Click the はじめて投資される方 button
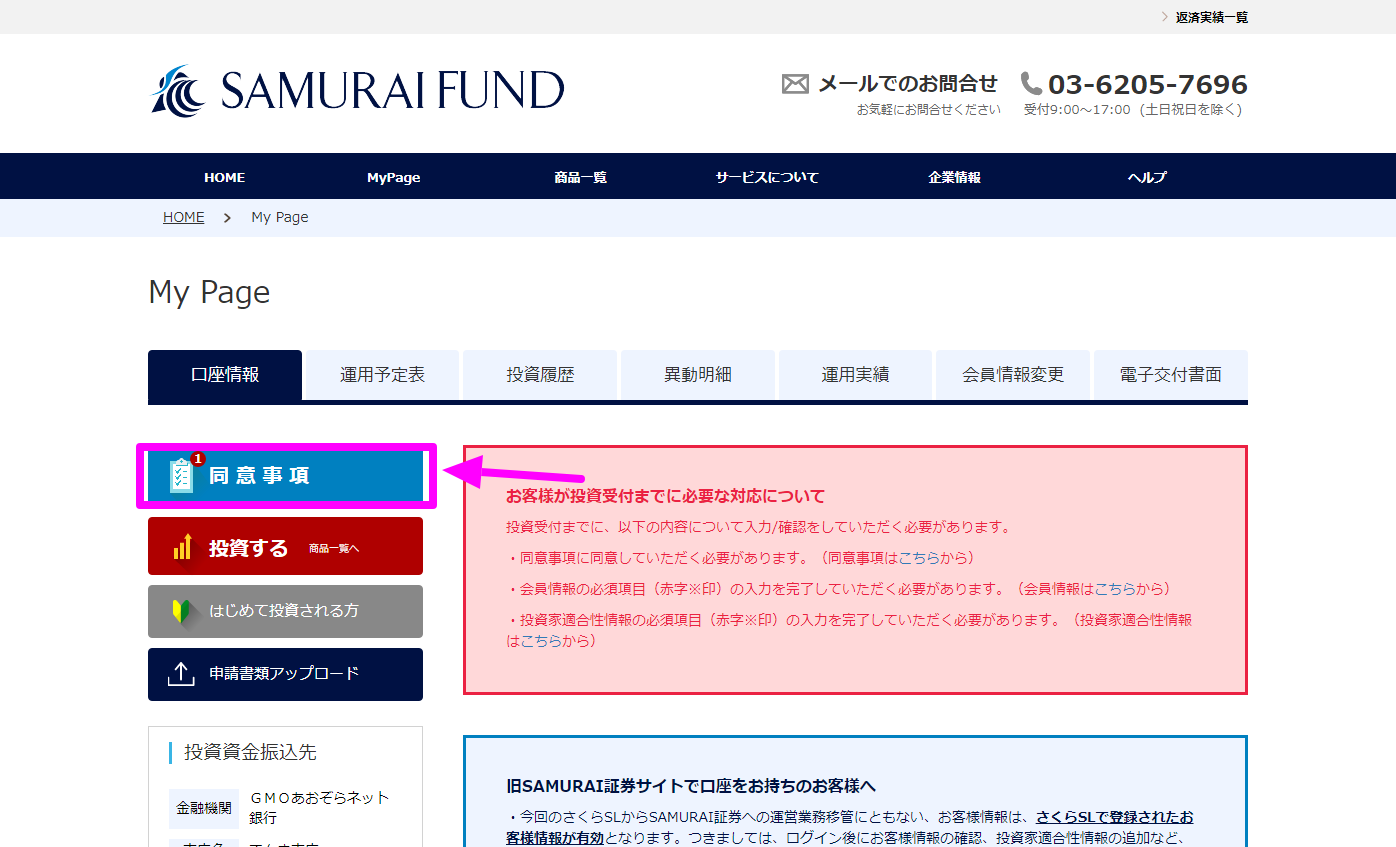 pyautogui.click(x=285, y=611)
